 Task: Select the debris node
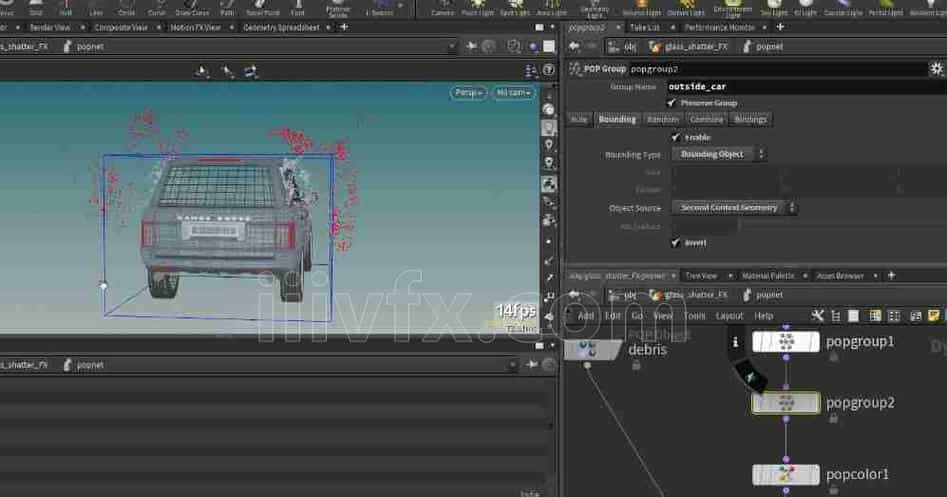coord(592,350)
